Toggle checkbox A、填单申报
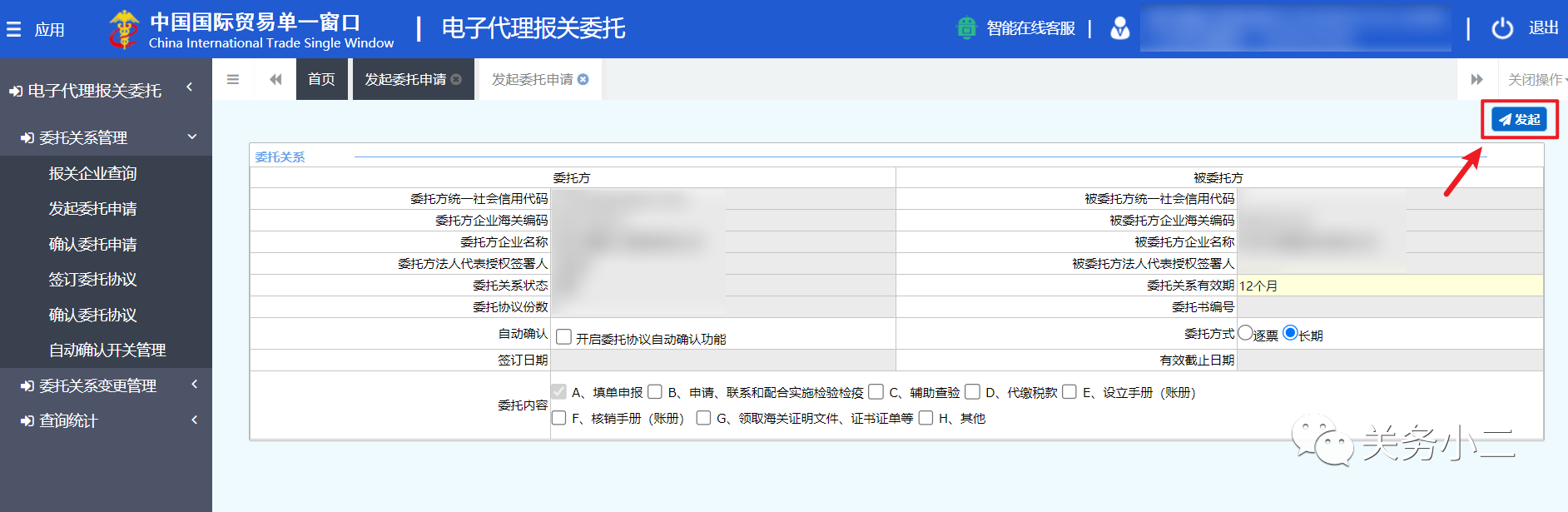The image size is (1568, 512). [x=558, y=391]
